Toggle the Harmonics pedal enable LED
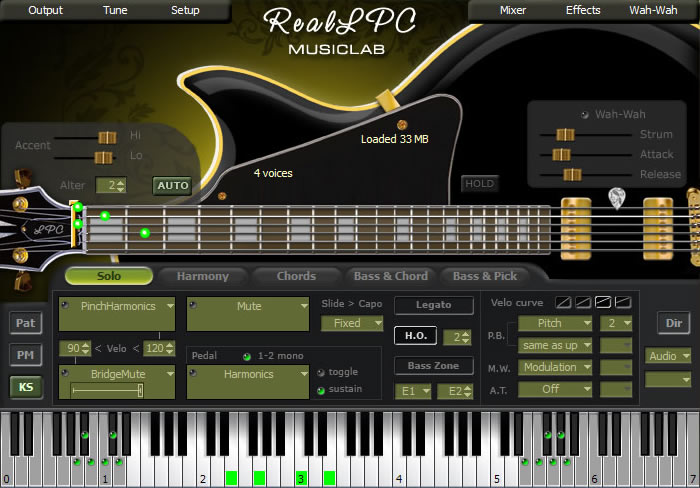This screenshot has width=700, height=488. [x=193, y=373]
